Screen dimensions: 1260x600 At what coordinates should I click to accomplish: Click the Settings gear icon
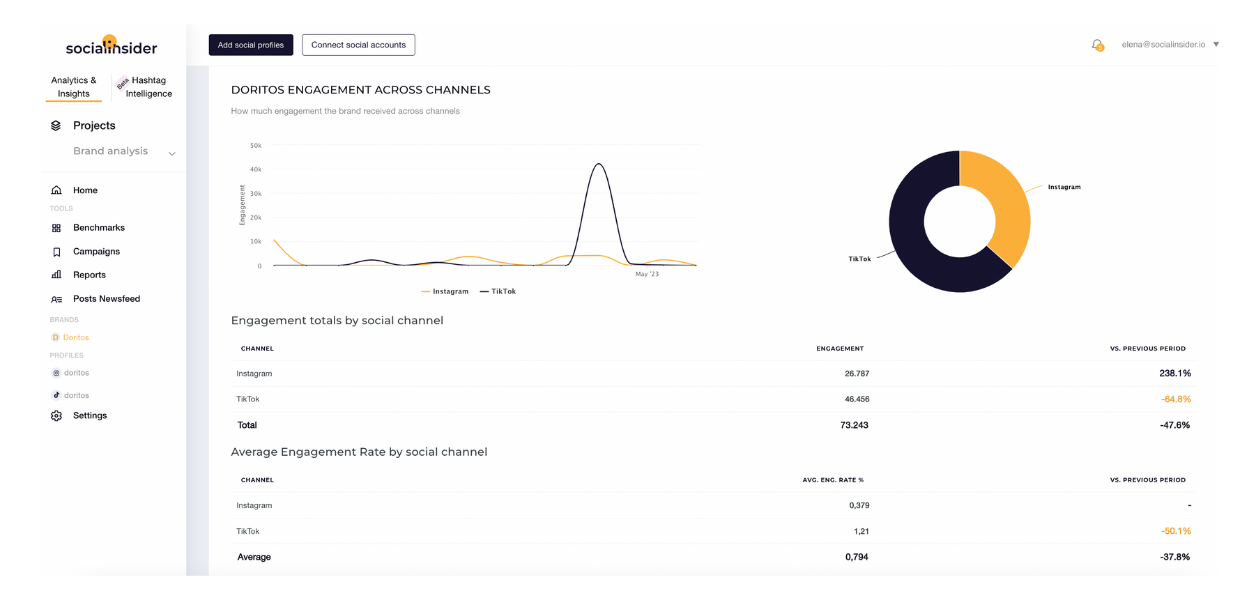point(56,416)
